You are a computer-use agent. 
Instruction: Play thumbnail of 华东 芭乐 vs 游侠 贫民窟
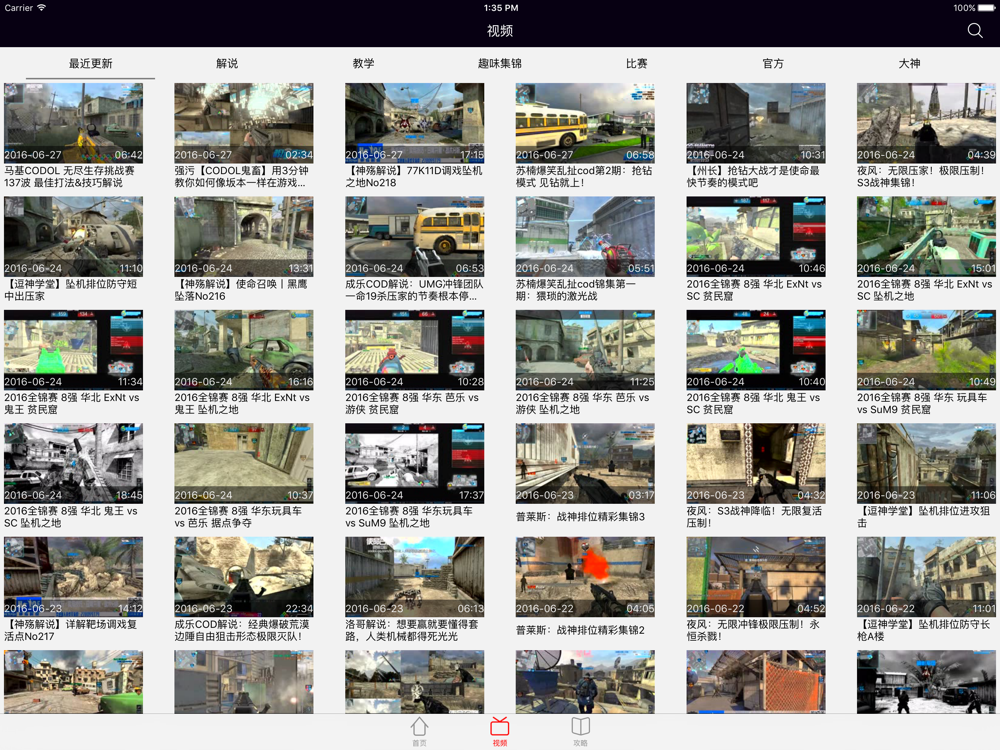point(415,349)
